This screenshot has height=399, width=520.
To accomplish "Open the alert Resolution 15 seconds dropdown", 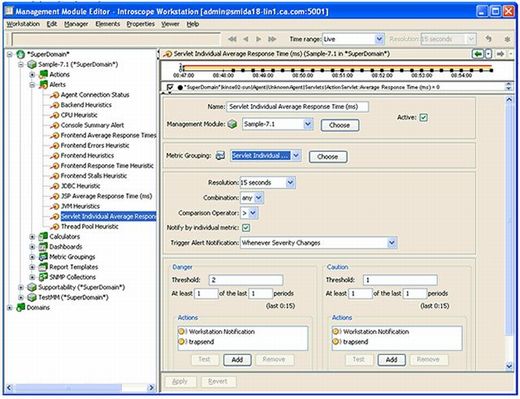I will (x=290, y=183).
